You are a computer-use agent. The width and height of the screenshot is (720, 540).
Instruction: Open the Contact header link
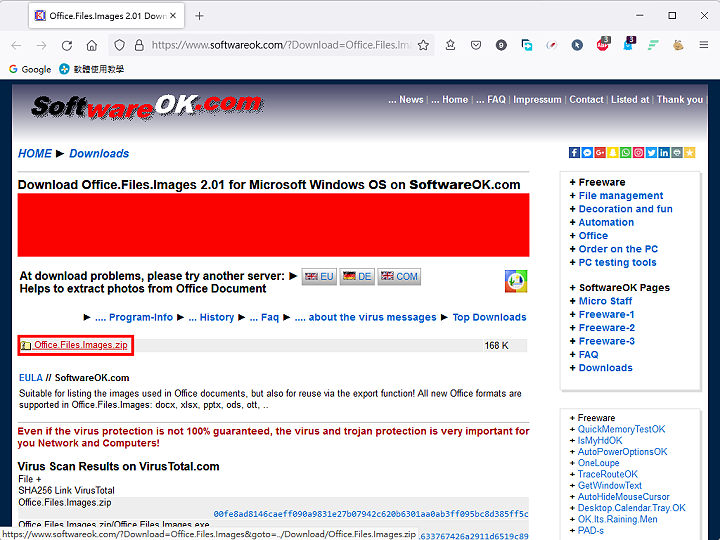coord(586,100)
